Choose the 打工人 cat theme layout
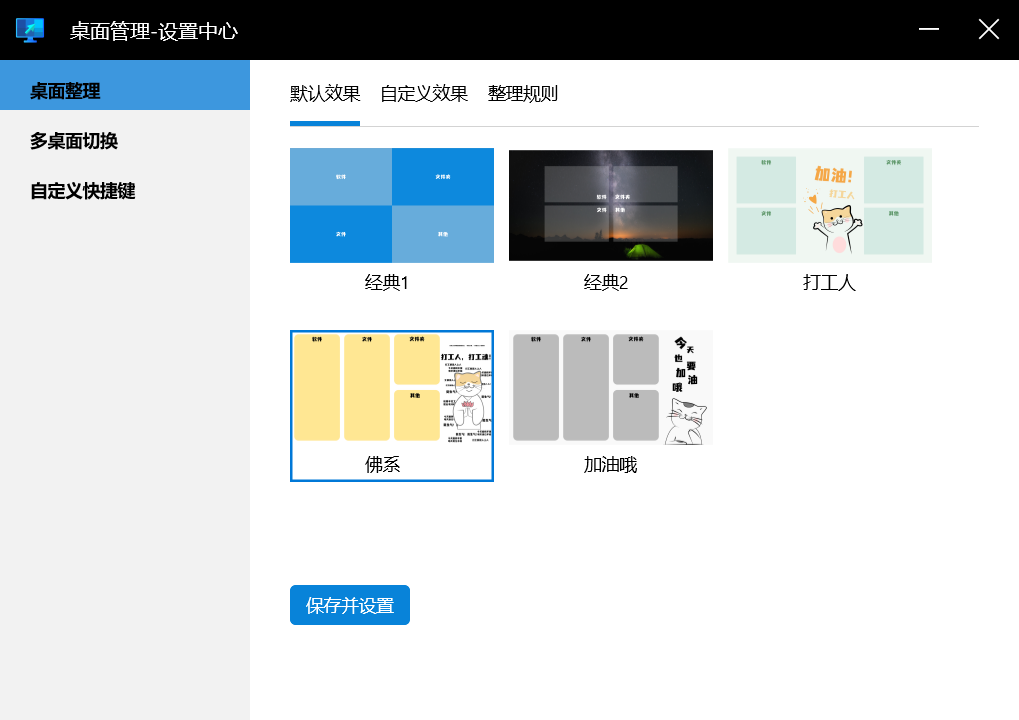The height and width of the screenshot is (720, 1019). tap(829, 205)
